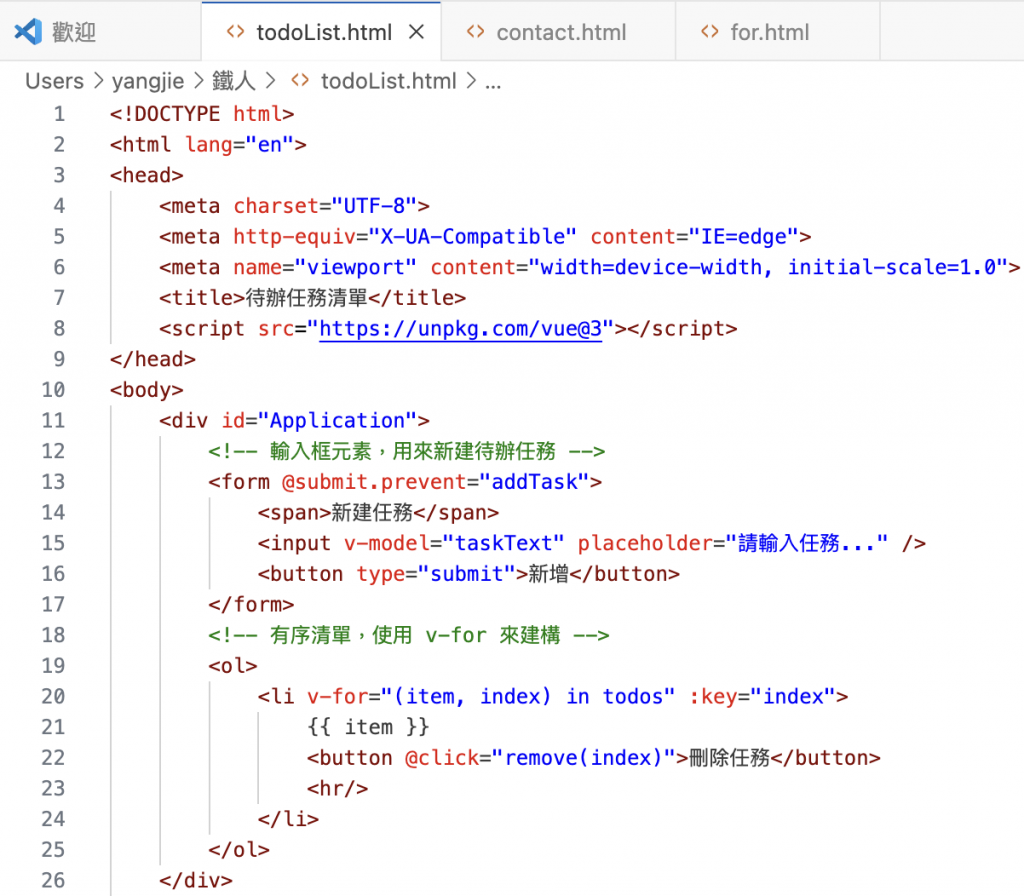The height and width of the screenshot is (896, 1024).
Task: Click the closing </div> tag on line 26
Action: 196,881
